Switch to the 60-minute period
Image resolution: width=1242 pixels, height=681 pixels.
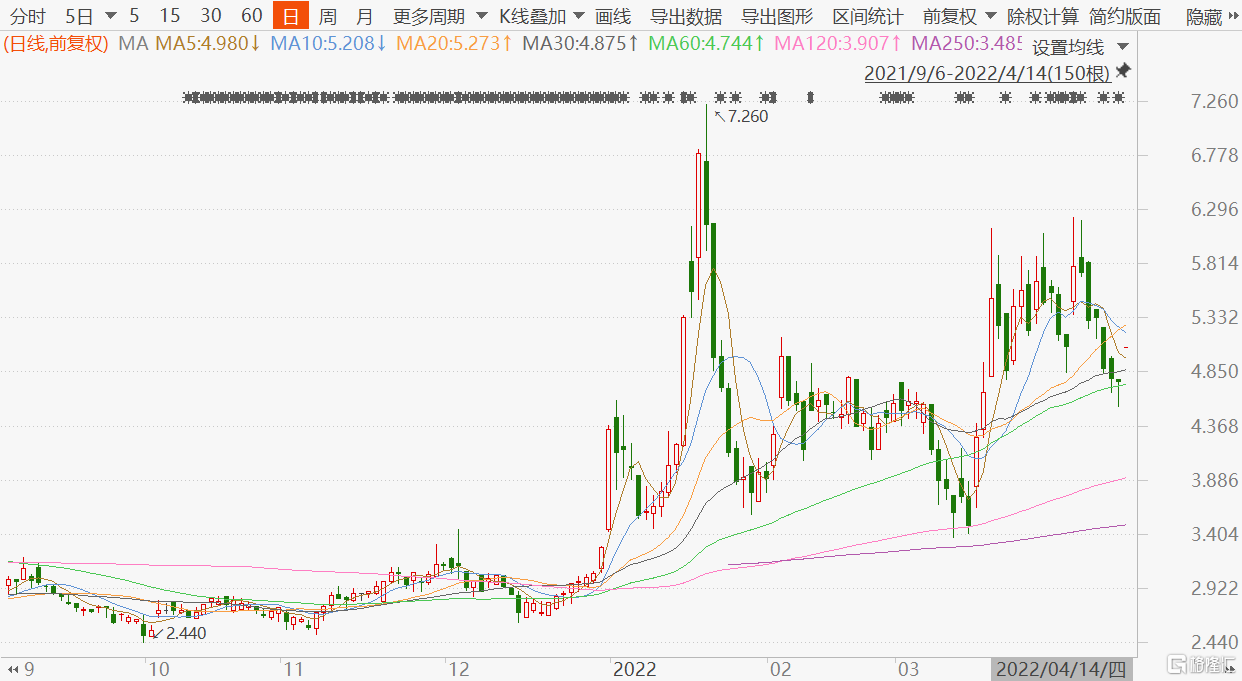click(252, 17)
